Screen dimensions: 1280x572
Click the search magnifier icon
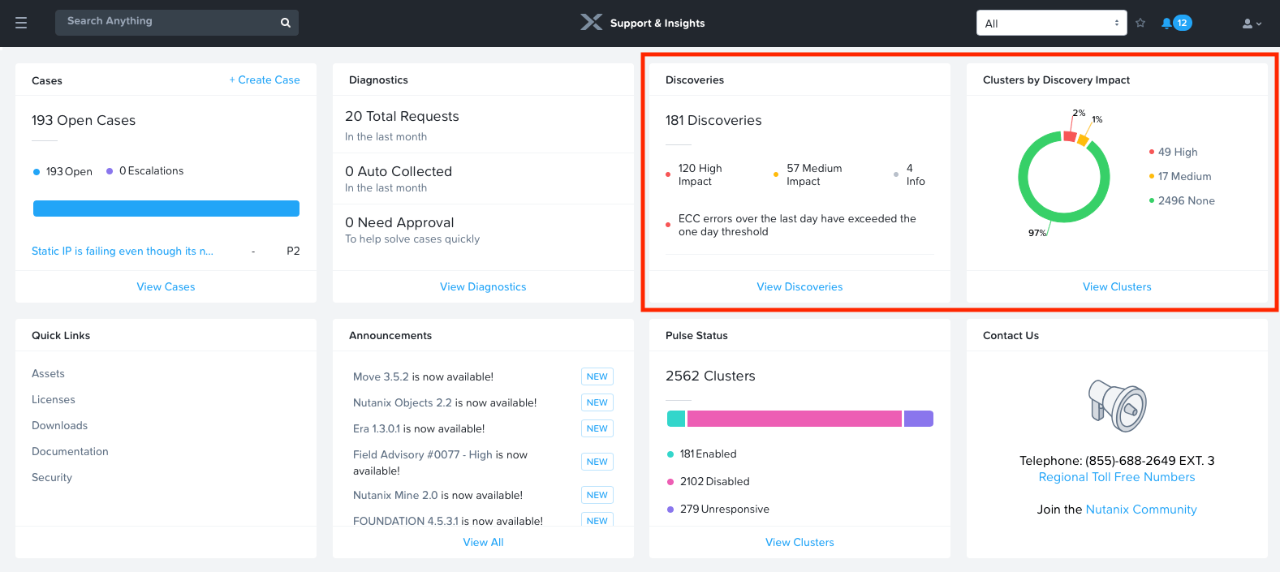point(285,22)
